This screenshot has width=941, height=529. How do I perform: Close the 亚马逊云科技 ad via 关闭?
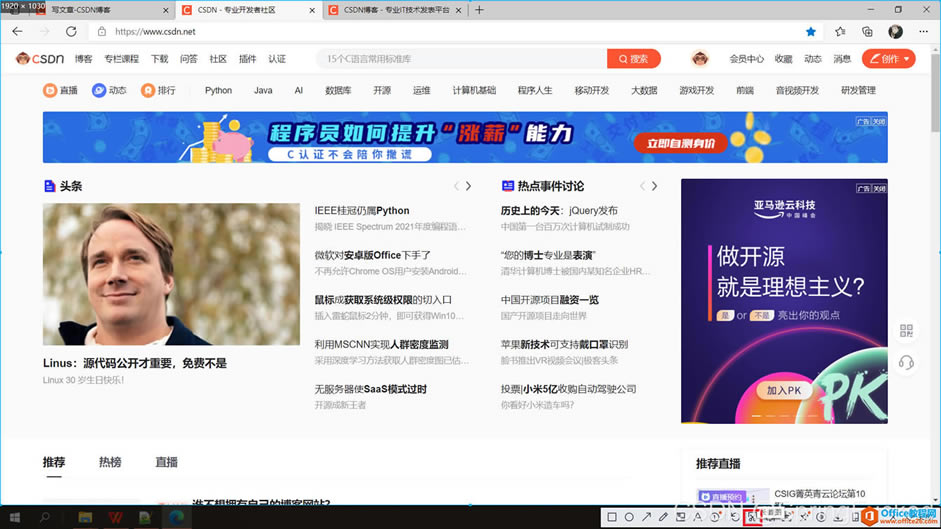point(879,189)
